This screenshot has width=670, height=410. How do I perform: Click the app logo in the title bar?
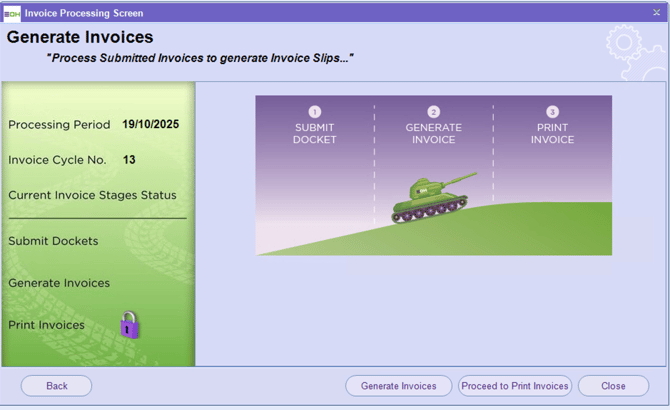[12, 13]
